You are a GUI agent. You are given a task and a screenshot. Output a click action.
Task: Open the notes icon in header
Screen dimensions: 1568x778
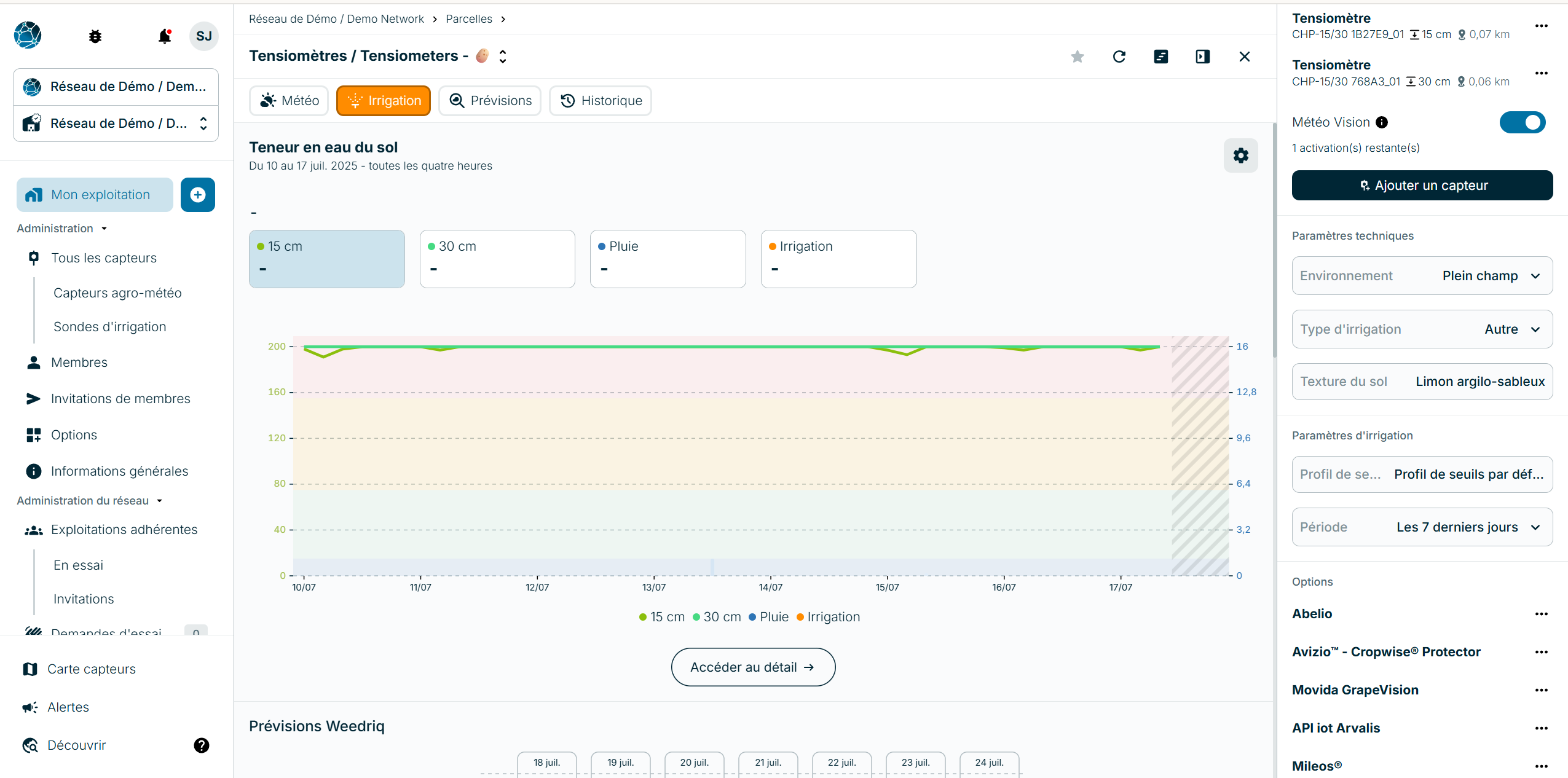[x=1161, y=57]
